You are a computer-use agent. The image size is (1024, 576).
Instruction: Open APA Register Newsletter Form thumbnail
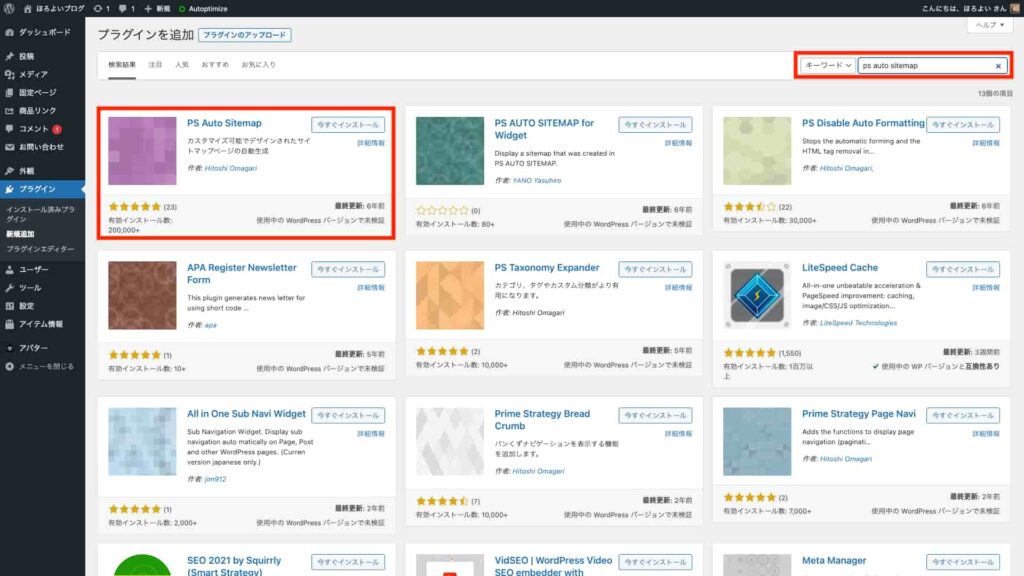pyautogui.click(x=142, y=295)
